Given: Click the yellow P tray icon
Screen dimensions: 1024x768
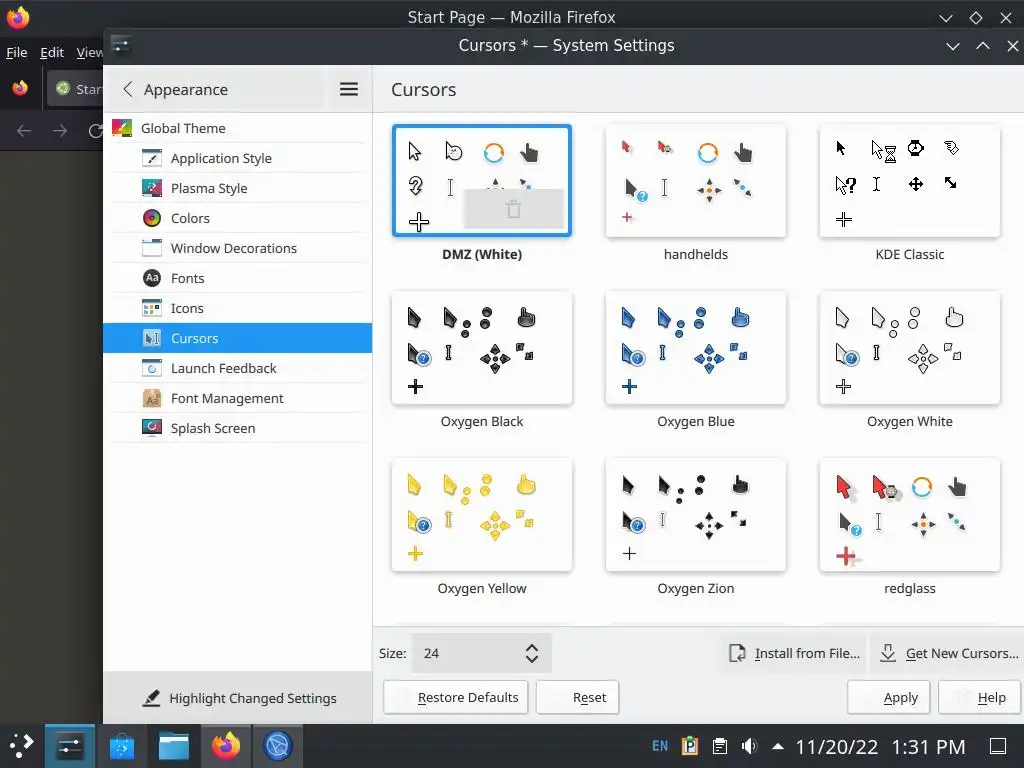Looking at the screenshot, I should 690,746.
